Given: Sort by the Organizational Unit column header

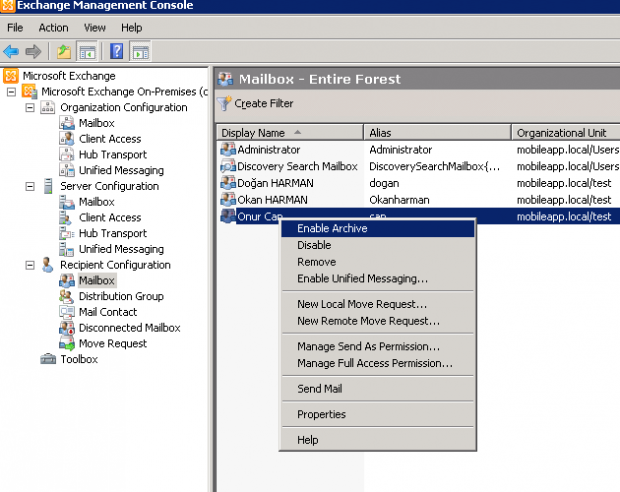Looking at the screenshot, I should tap(566, 133).
